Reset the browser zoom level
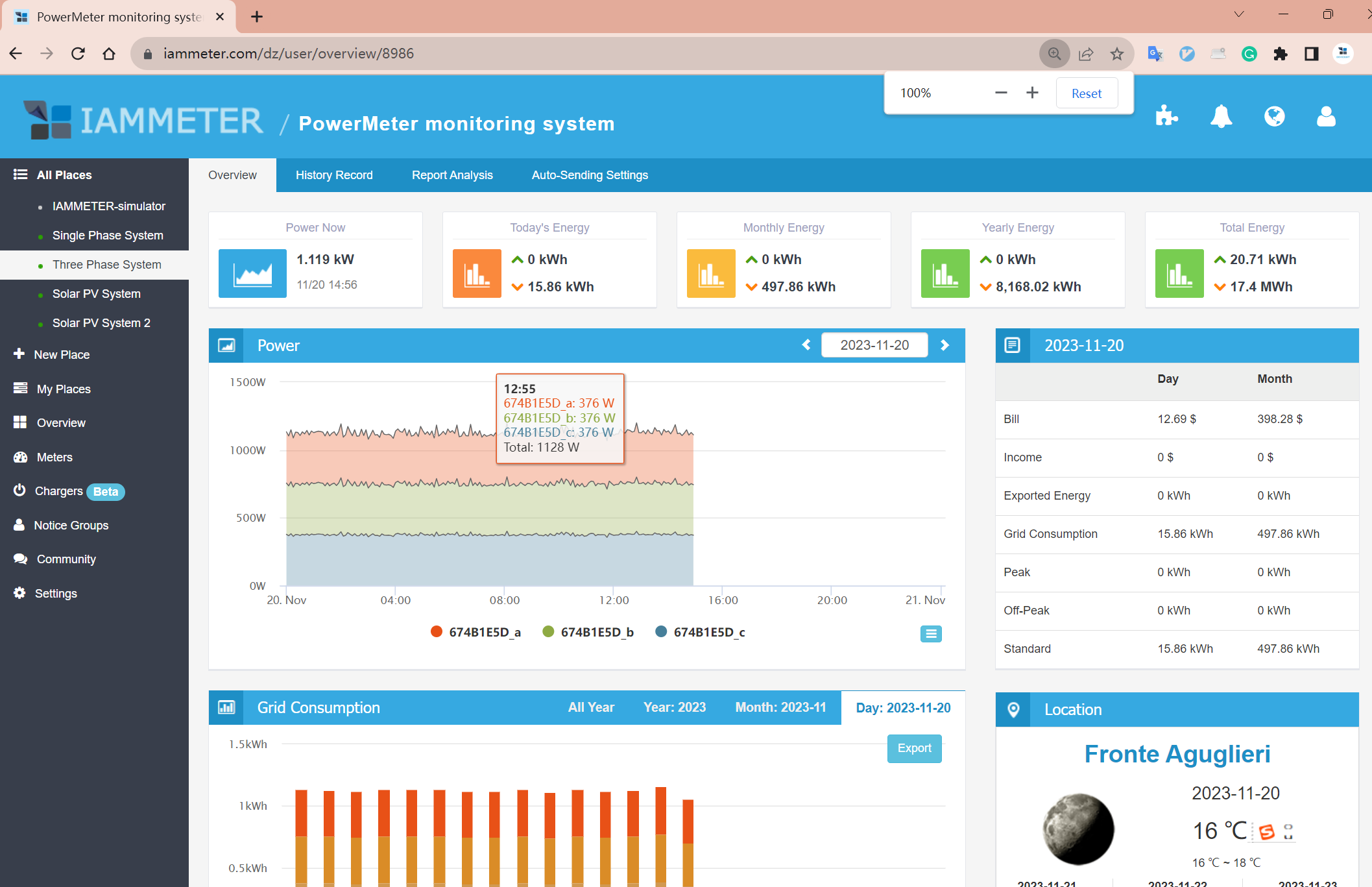The image size is (1372, 887). pos(1086,93)
